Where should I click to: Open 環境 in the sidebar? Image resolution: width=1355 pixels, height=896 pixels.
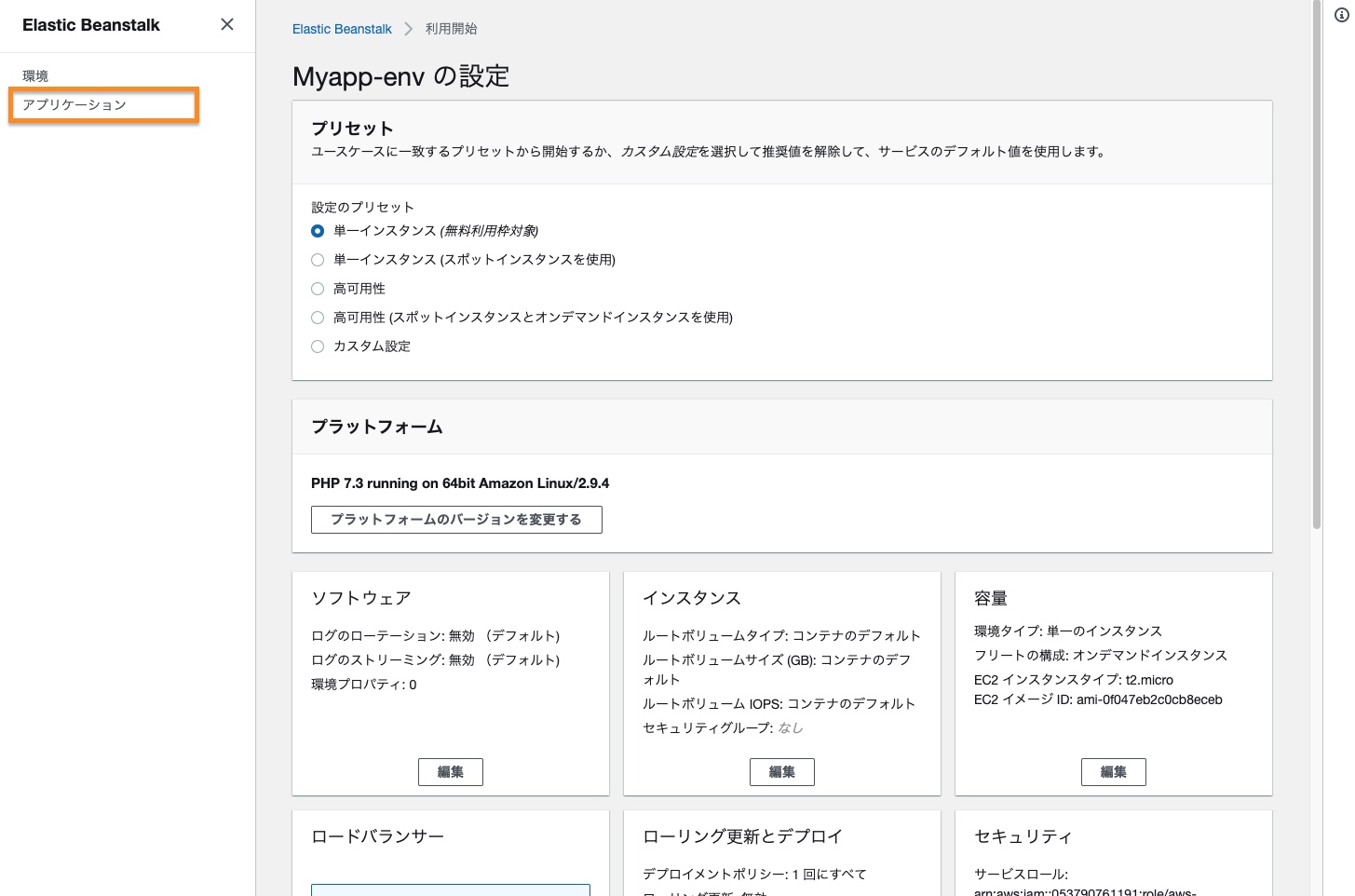pyautogui.click(x=35, y=75)
